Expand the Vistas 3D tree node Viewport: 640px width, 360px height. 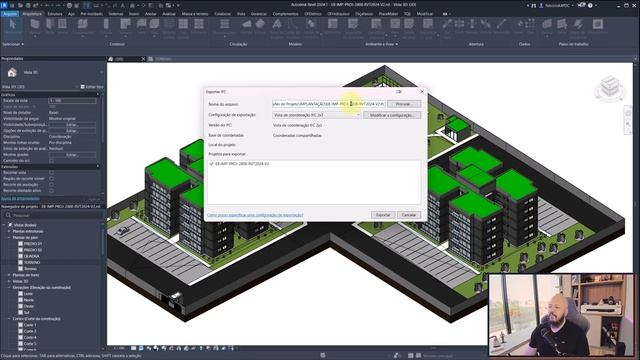(x=9, y=281)
